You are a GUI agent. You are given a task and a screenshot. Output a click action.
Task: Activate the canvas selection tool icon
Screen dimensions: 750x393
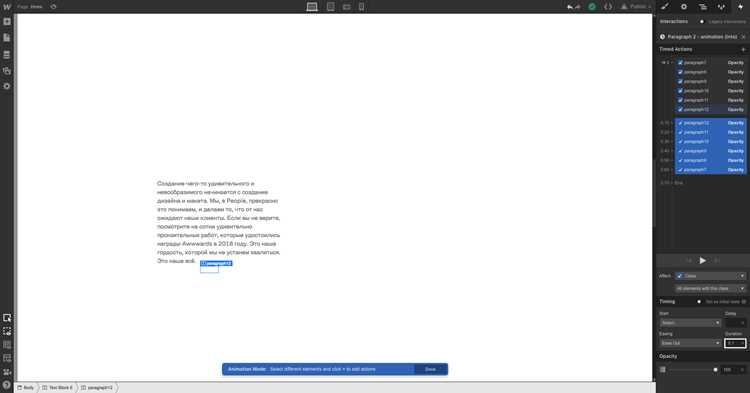[x=7, y=318]
